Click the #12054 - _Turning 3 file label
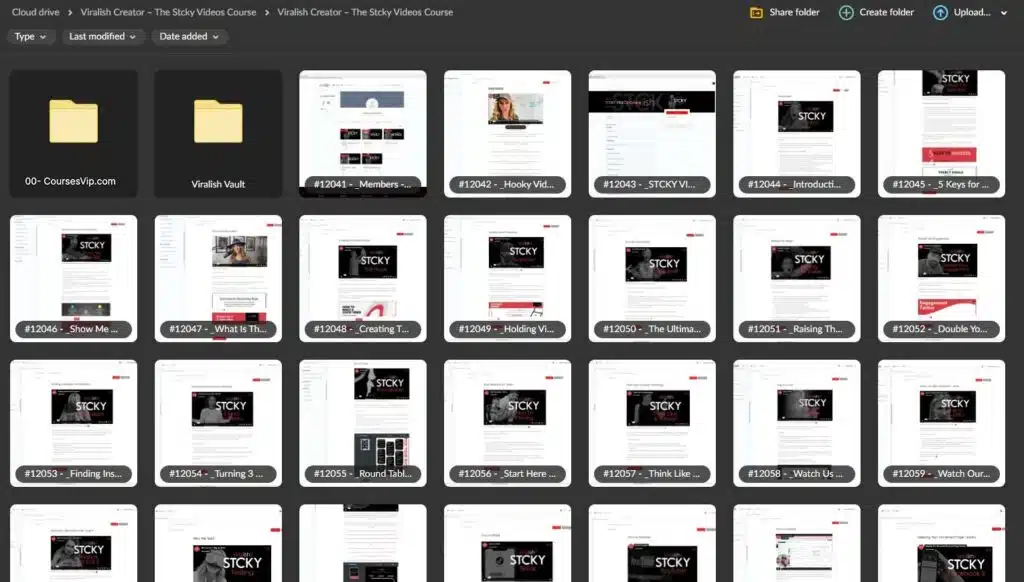Image resolution: width=1024 pixels, height=582 pixels. (218, 474)
